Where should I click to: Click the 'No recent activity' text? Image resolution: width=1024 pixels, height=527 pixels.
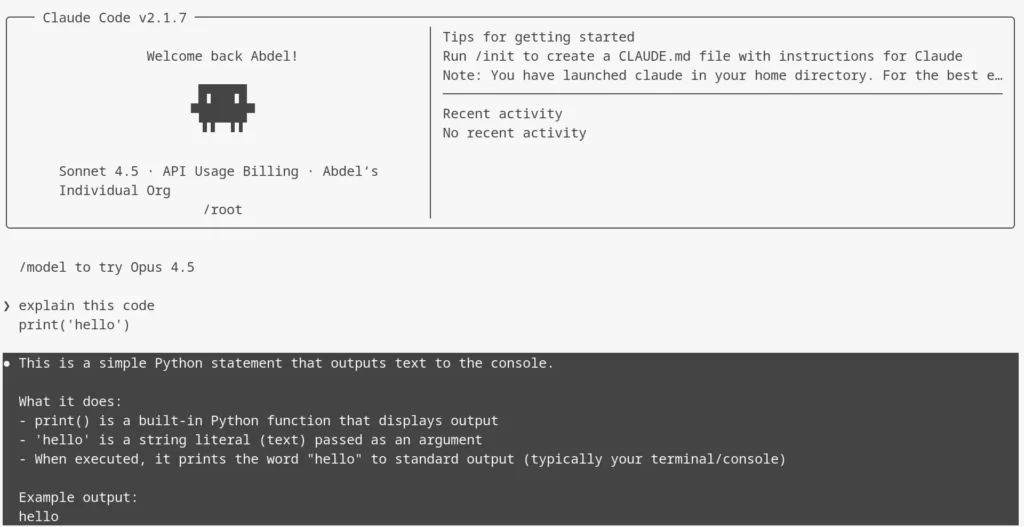514,133
